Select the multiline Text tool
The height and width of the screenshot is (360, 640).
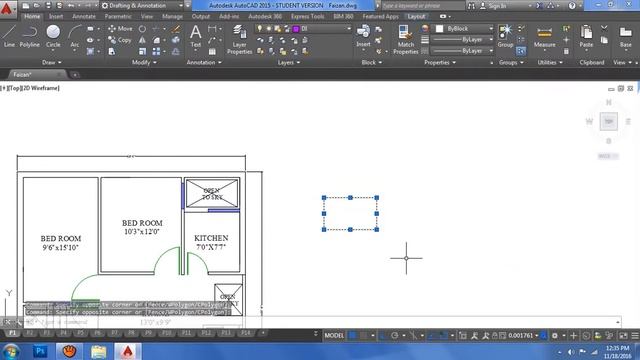[x=196, y=36]
